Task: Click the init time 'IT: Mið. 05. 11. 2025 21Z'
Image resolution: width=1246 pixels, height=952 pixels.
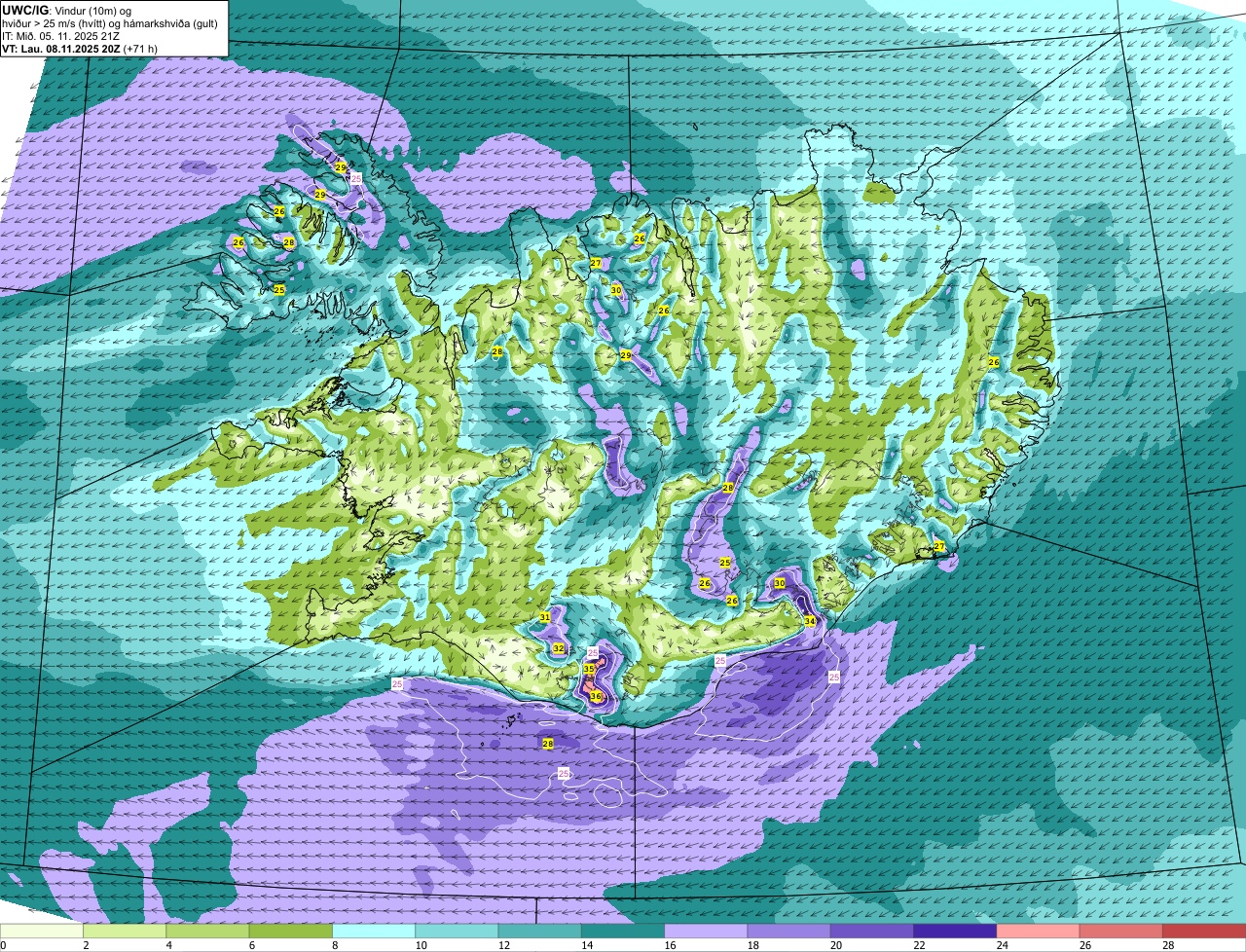Action: (x=63, y=35)
